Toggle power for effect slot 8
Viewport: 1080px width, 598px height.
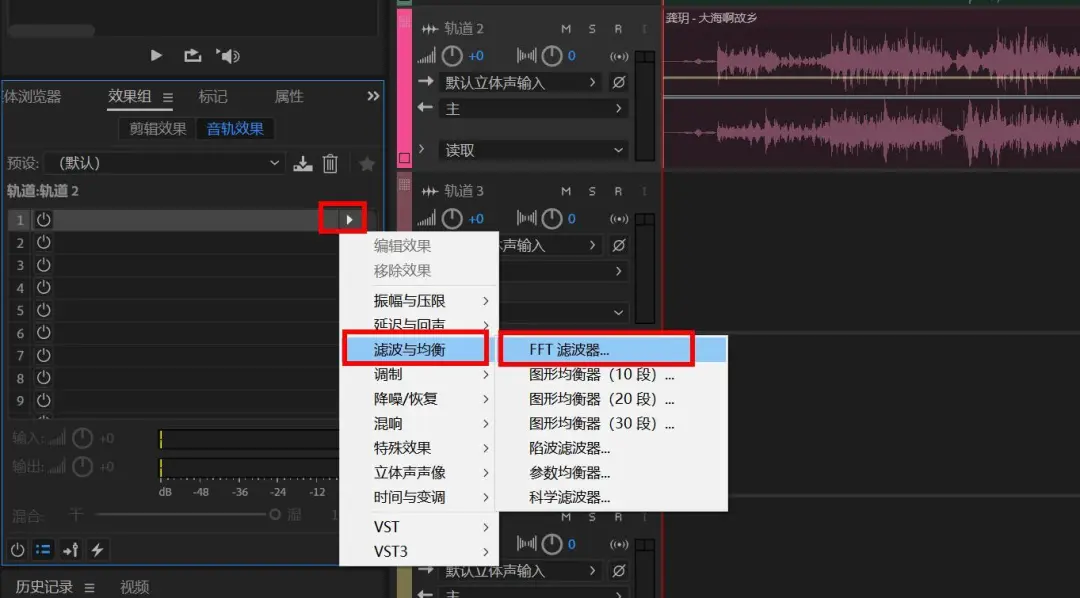[43, 378]
